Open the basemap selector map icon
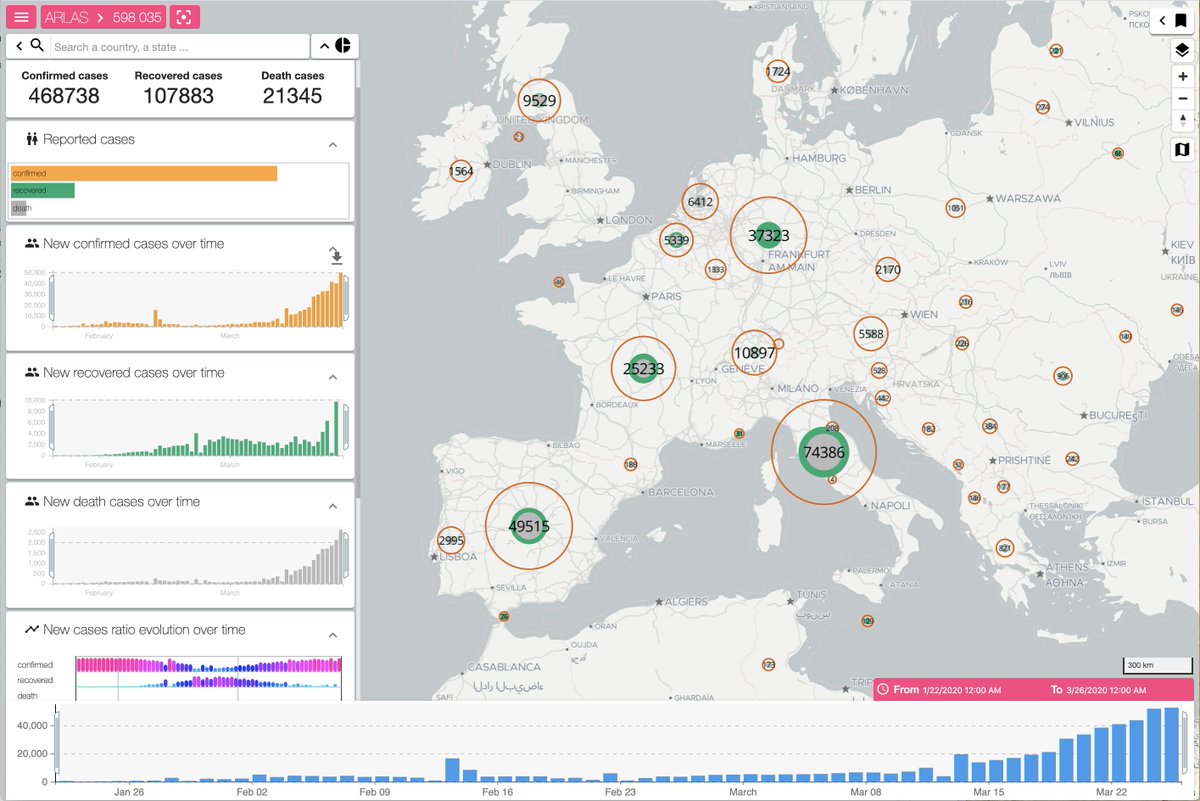Viewport: 1200px width, 801px height. point(1181,148)
